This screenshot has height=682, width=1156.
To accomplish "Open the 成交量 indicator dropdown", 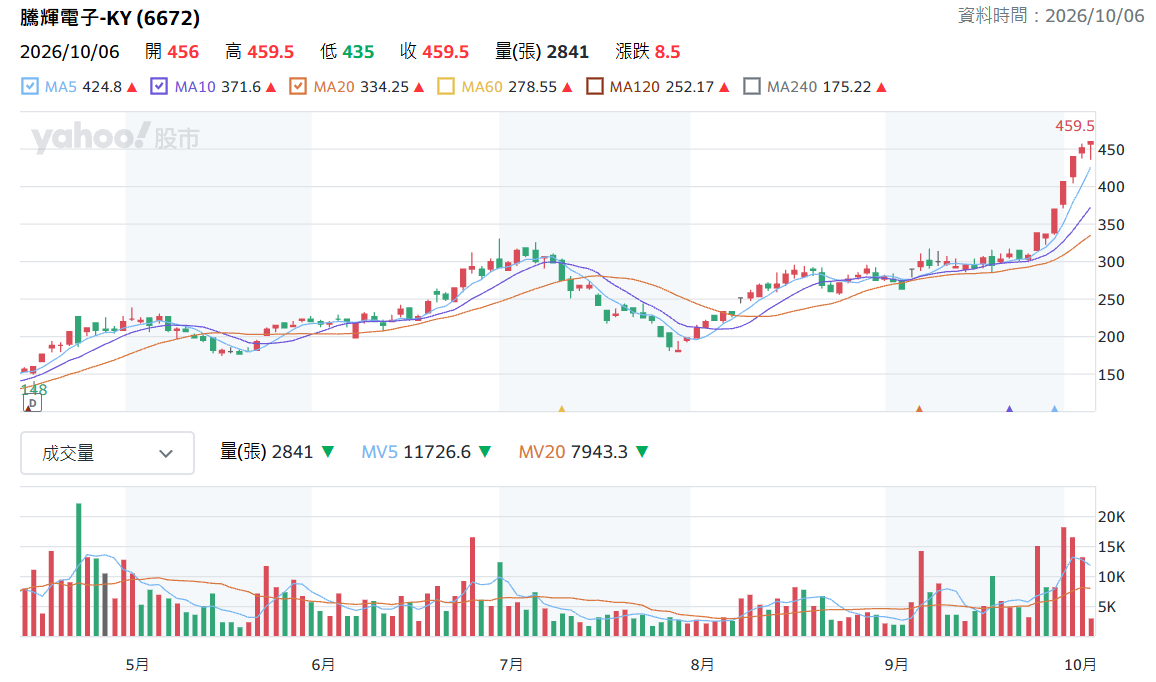I will 108,453.
